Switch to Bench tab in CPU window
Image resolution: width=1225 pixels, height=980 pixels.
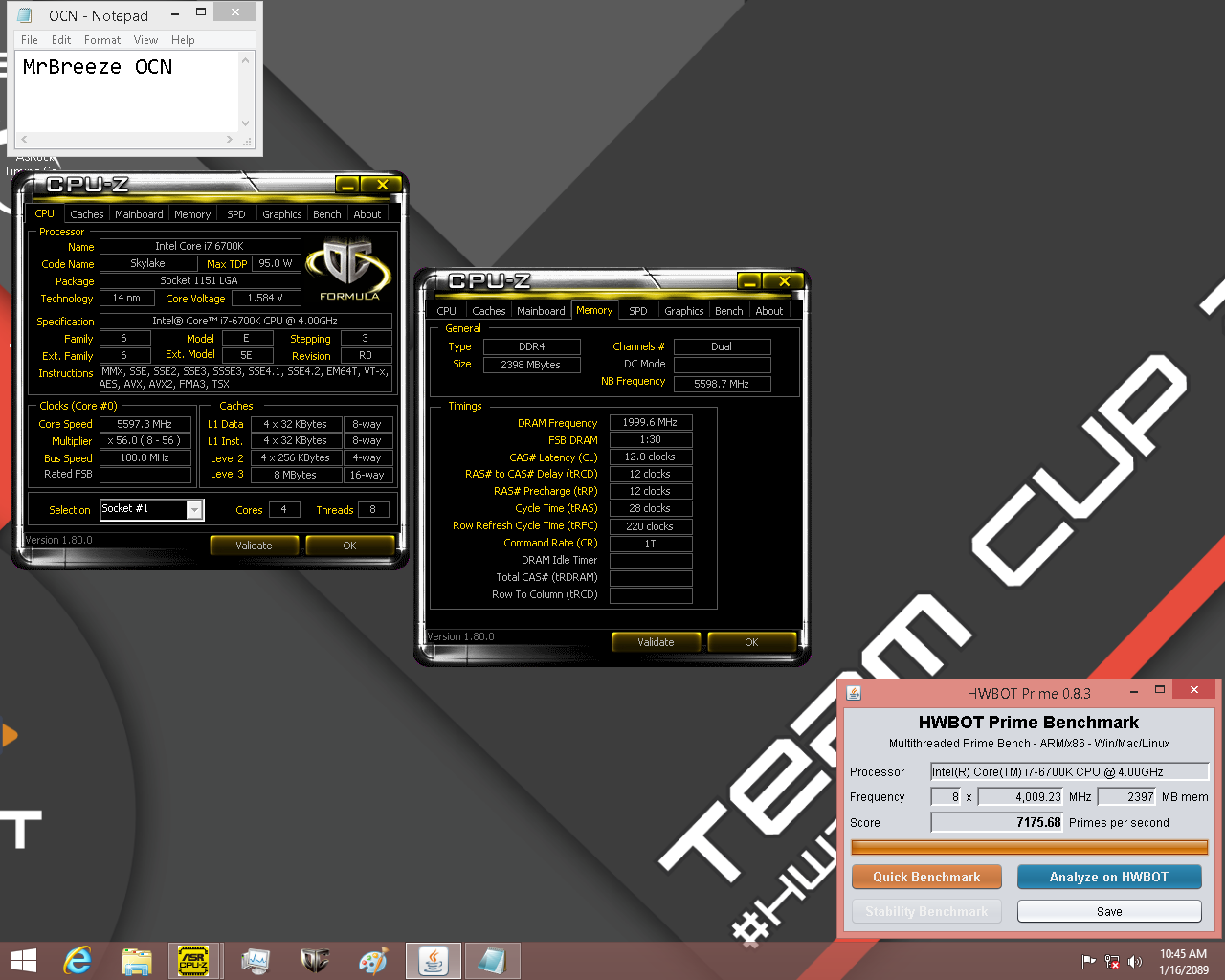point(327,214)
